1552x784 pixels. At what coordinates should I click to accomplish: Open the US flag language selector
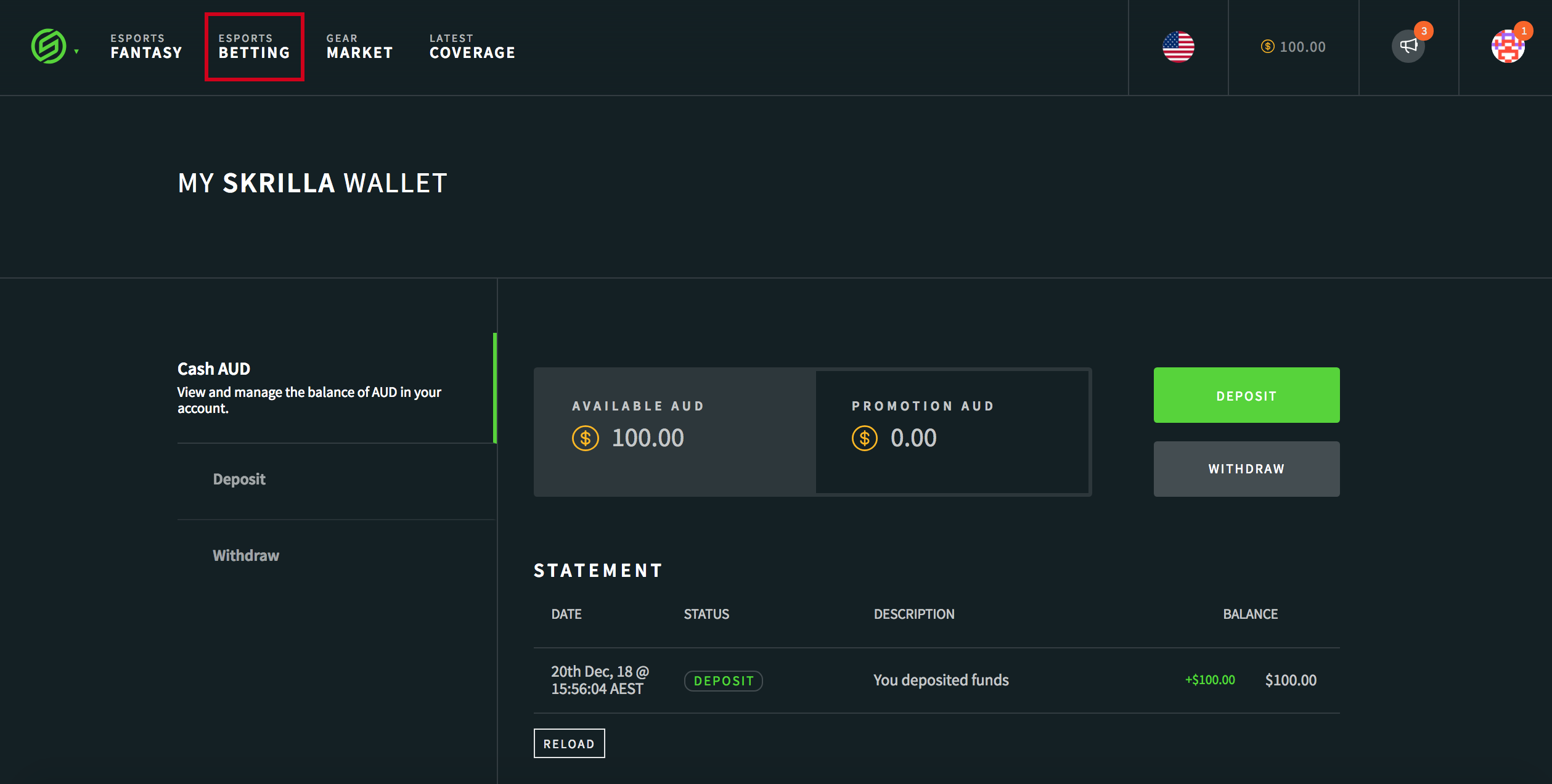[x=1178, y=47]
